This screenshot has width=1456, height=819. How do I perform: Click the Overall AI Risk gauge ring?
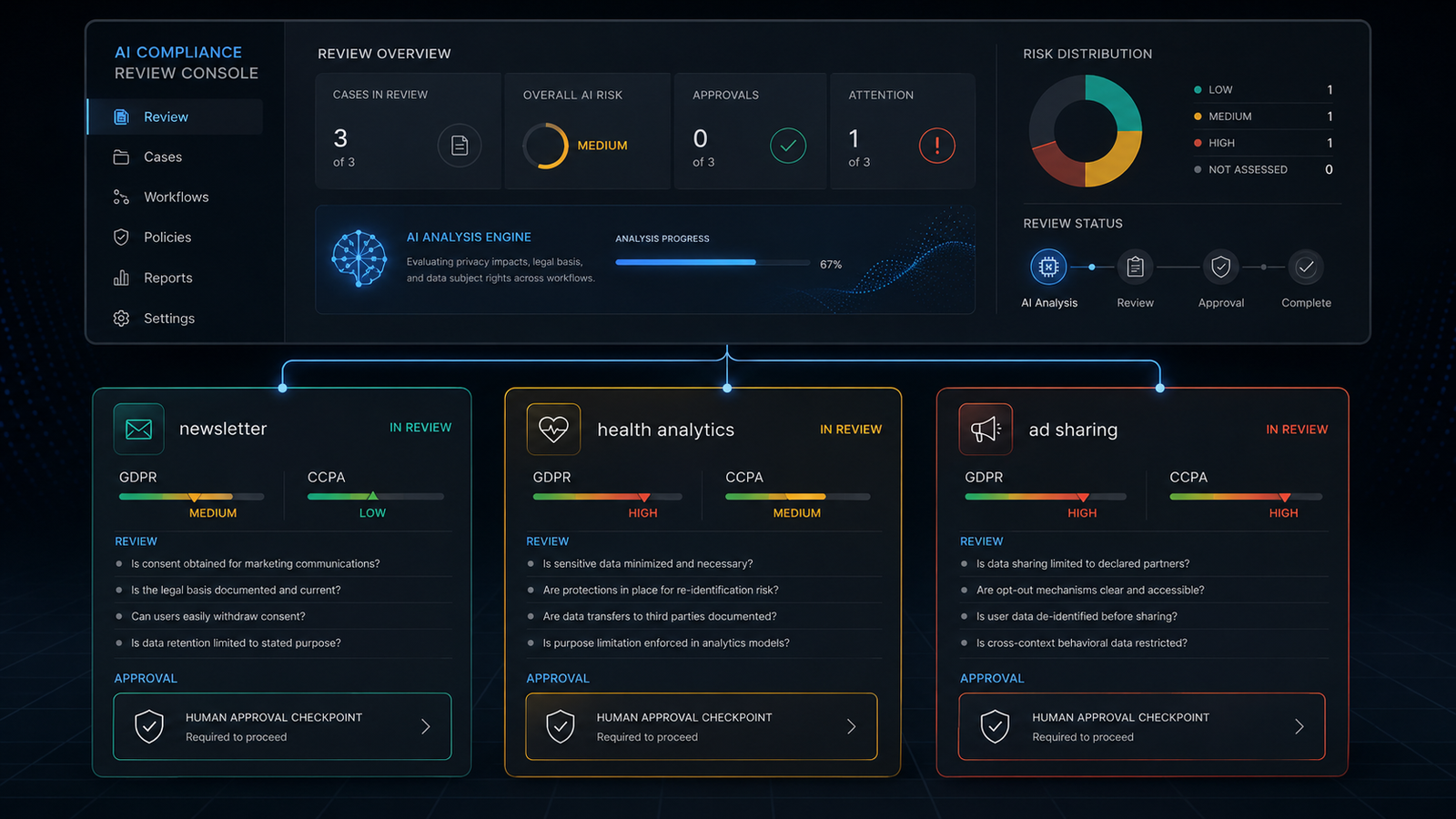[545, 146]
